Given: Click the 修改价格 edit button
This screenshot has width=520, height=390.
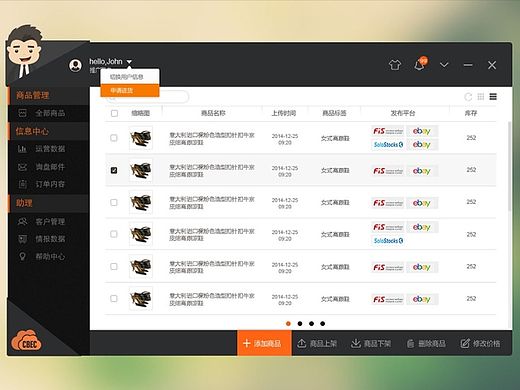Looking at the screenshot, I should click(480, 343).
